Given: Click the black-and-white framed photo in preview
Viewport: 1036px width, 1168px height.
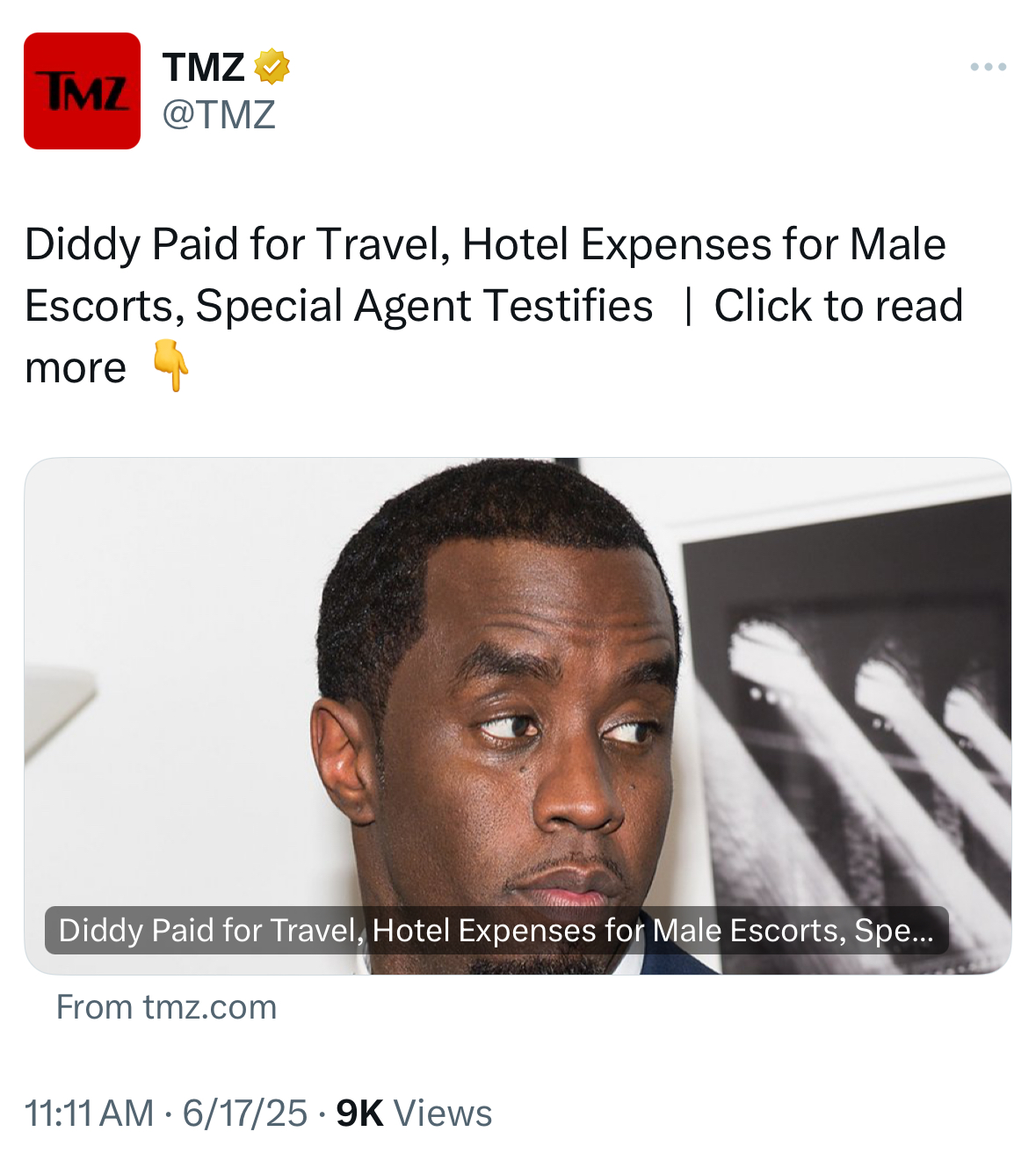Looking at the screenshot, I should pyautogui.click(x=848, y=734).
